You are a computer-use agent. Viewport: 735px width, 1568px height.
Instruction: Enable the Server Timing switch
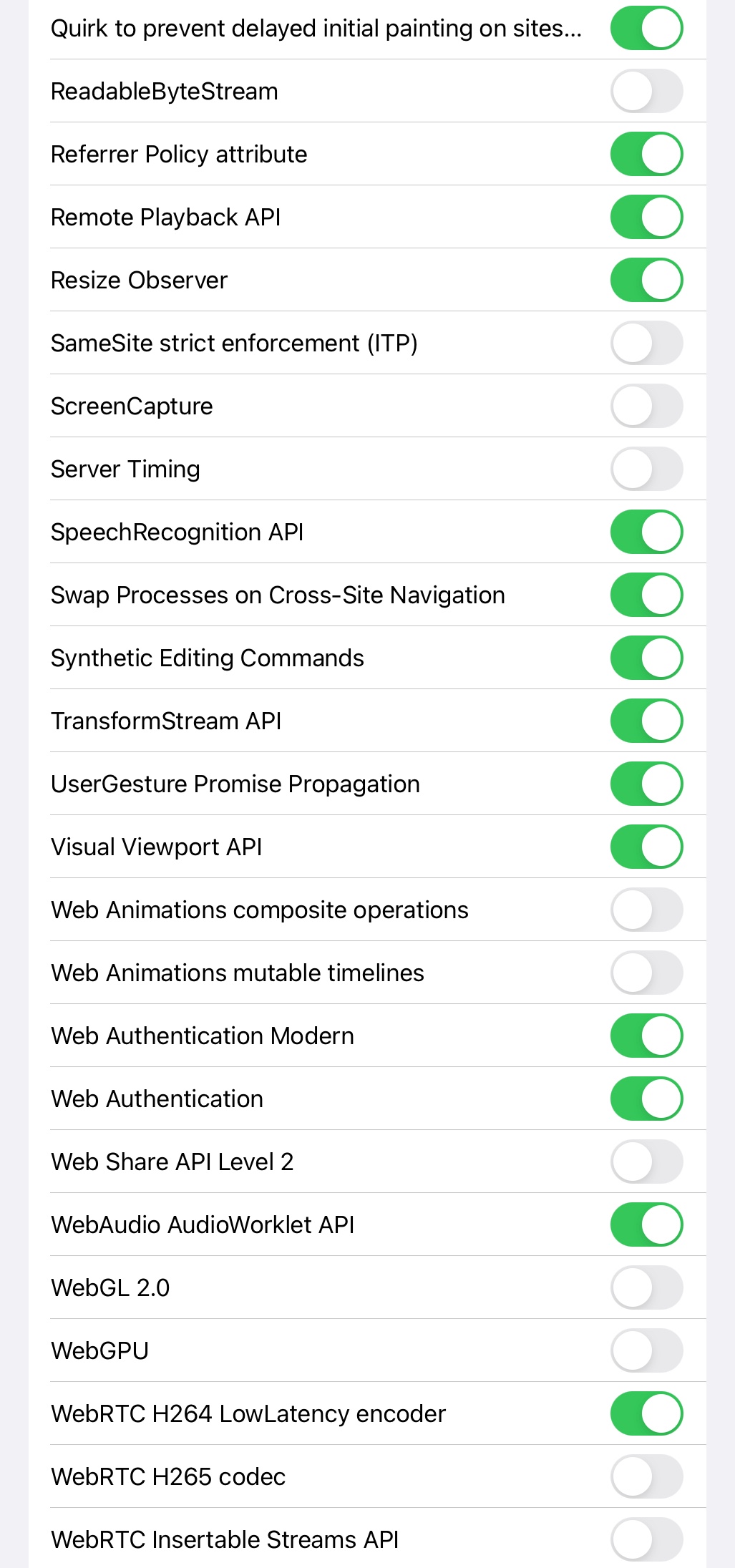(x=646, y=469)
